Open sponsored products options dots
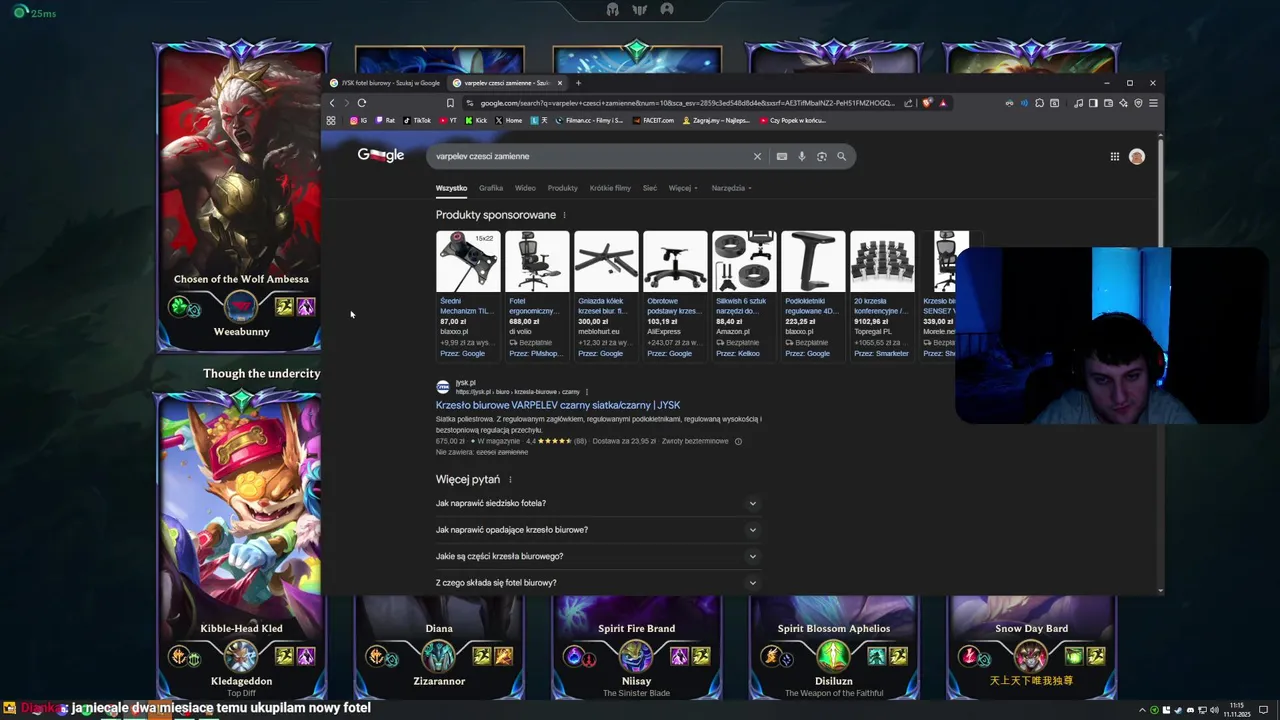Screen dimensions: 1280x720 coord(564,215)
